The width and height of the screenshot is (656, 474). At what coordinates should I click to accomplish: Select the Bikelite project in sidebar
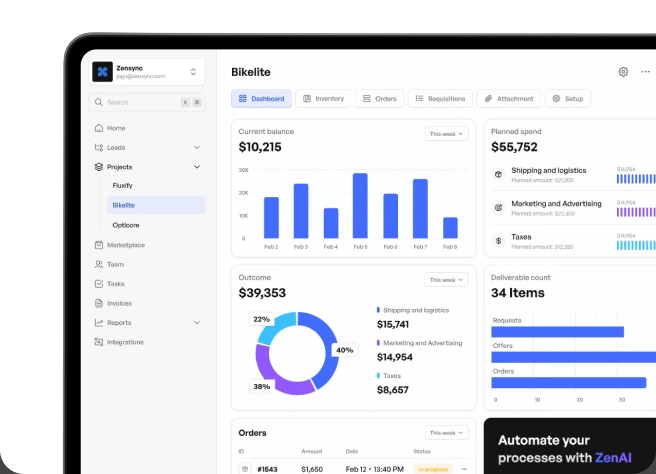pyautogui.click(x=156, y=205)
